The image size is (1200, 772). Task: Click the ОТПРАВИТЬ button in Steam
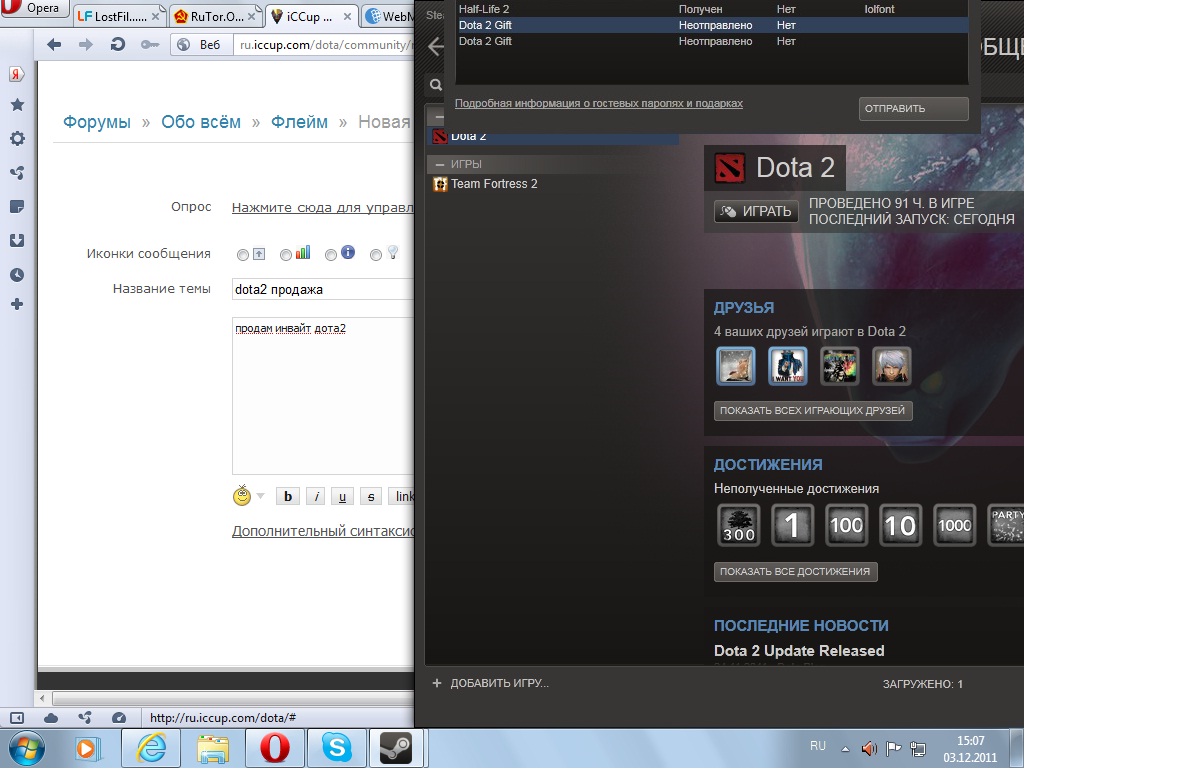click(913, 108)
